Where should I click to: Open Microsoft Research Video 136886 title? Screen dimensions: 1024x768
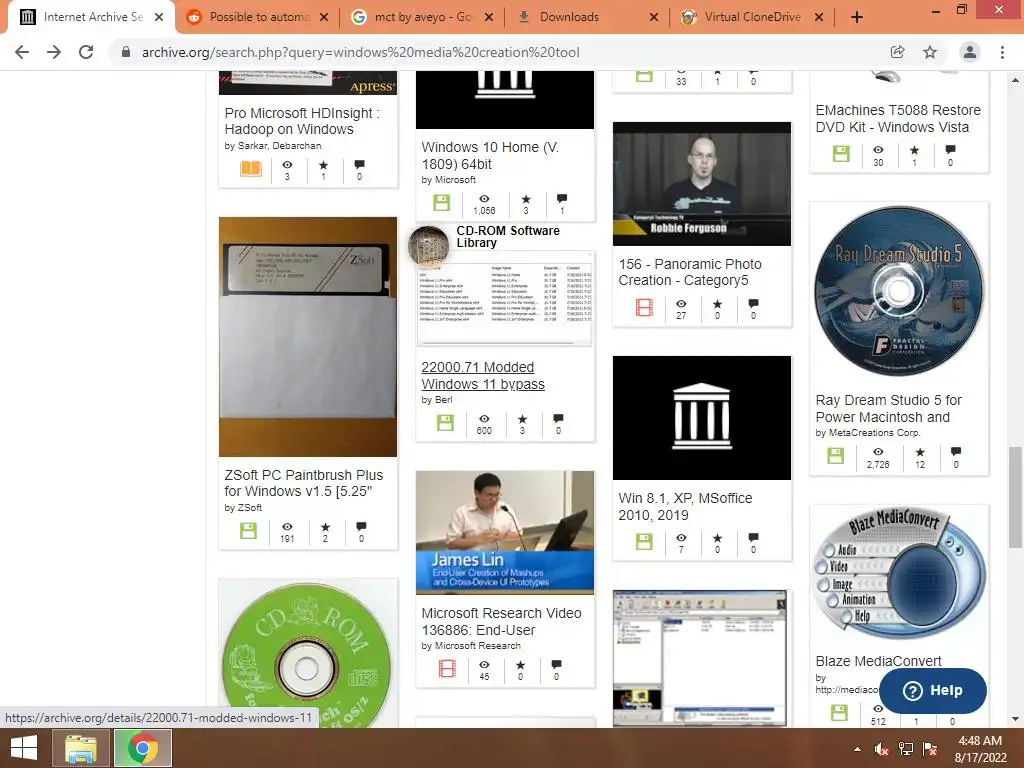tap(501, 621)
